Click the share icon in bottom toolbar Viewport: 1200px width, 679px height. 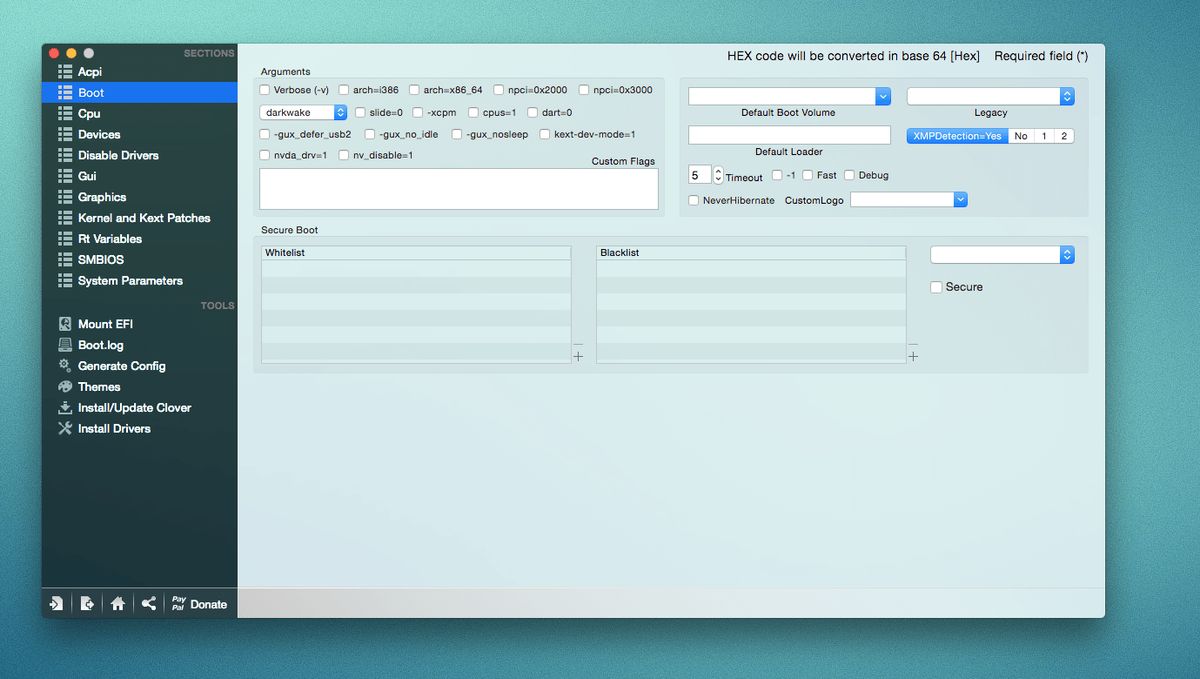[x=148, y=603]
